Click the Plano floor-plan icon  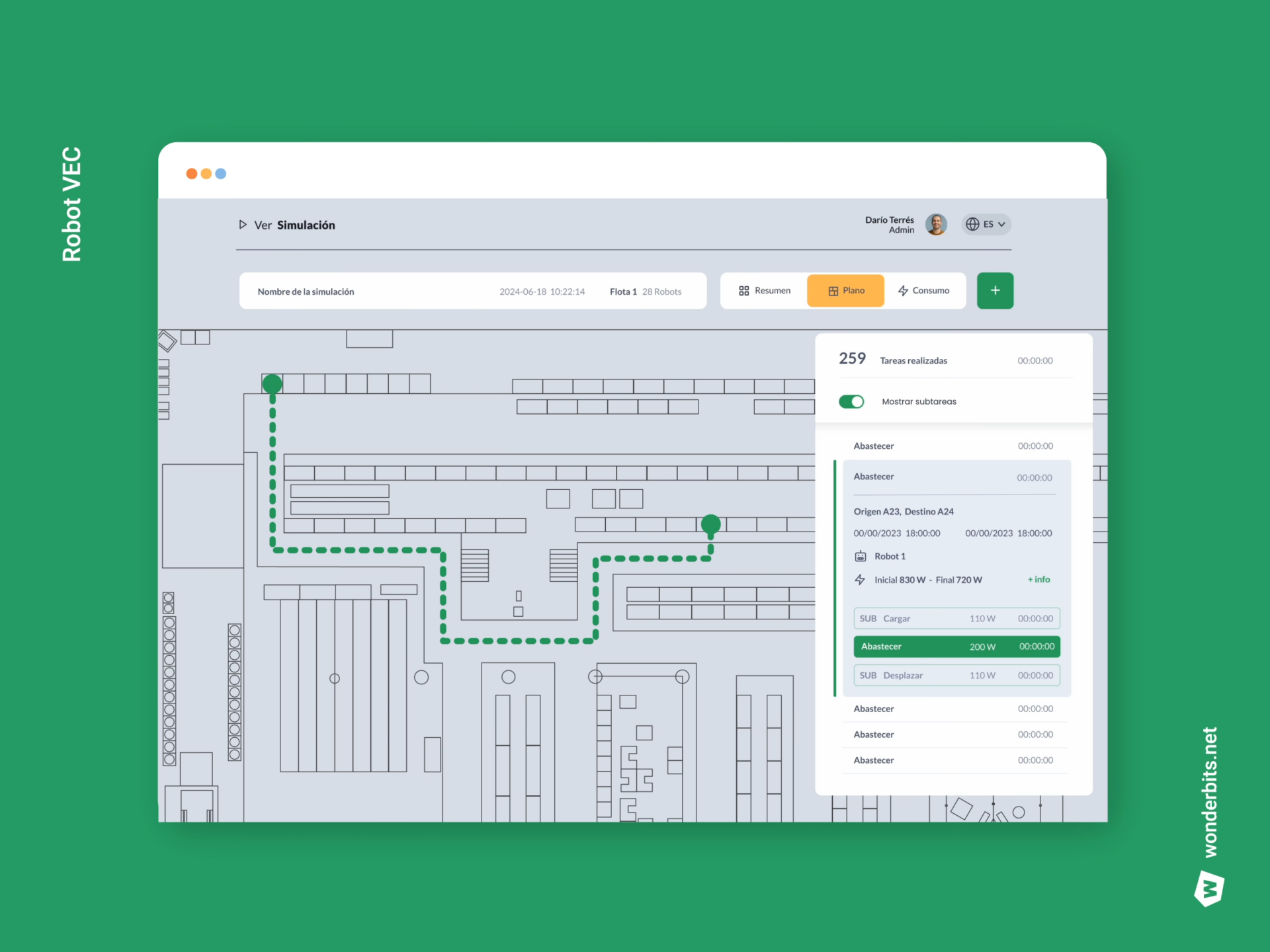point(833,291)
